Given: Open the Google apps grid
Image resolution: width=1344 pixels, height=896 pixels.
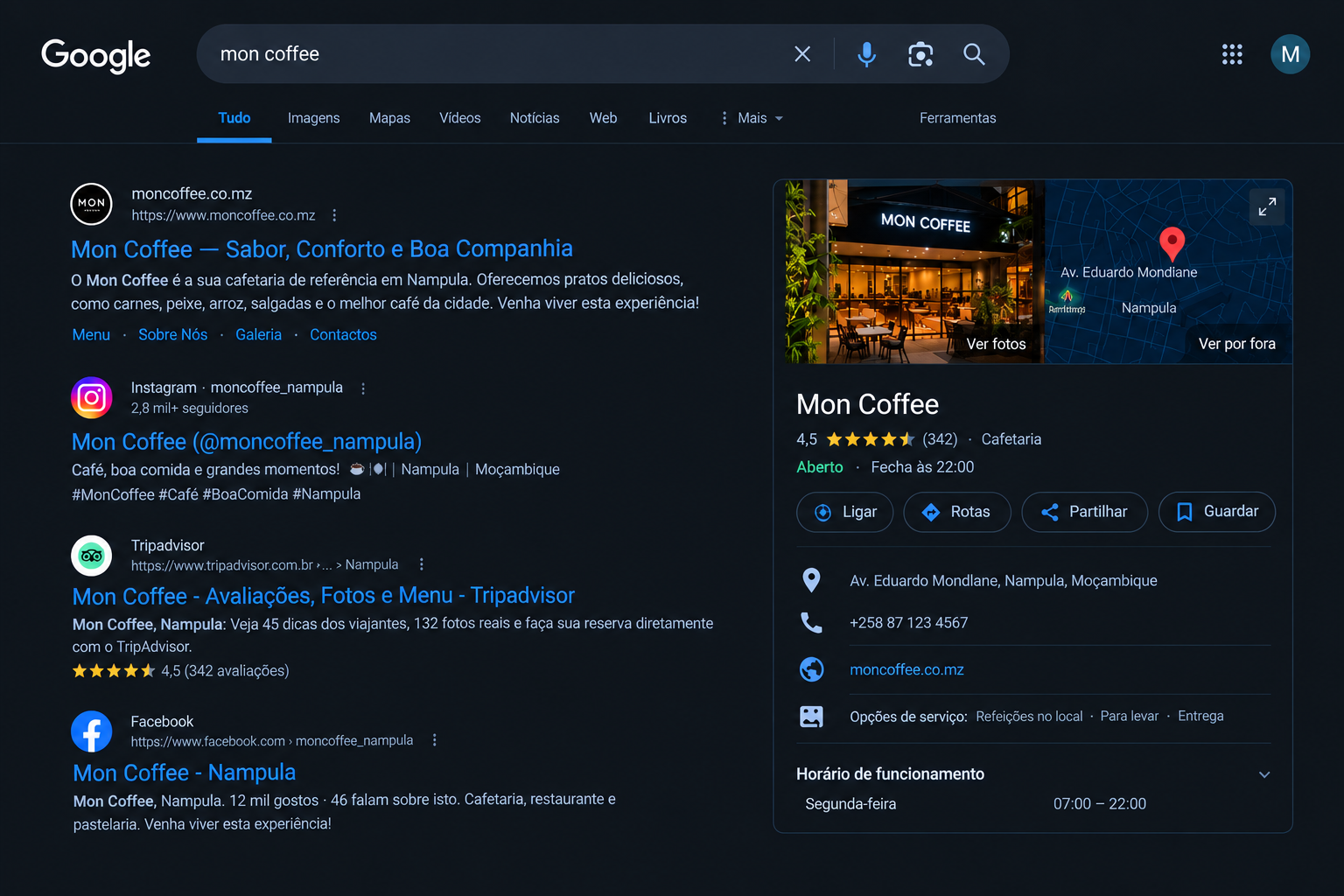Looking at the screenshot, I should point(1232,54).
